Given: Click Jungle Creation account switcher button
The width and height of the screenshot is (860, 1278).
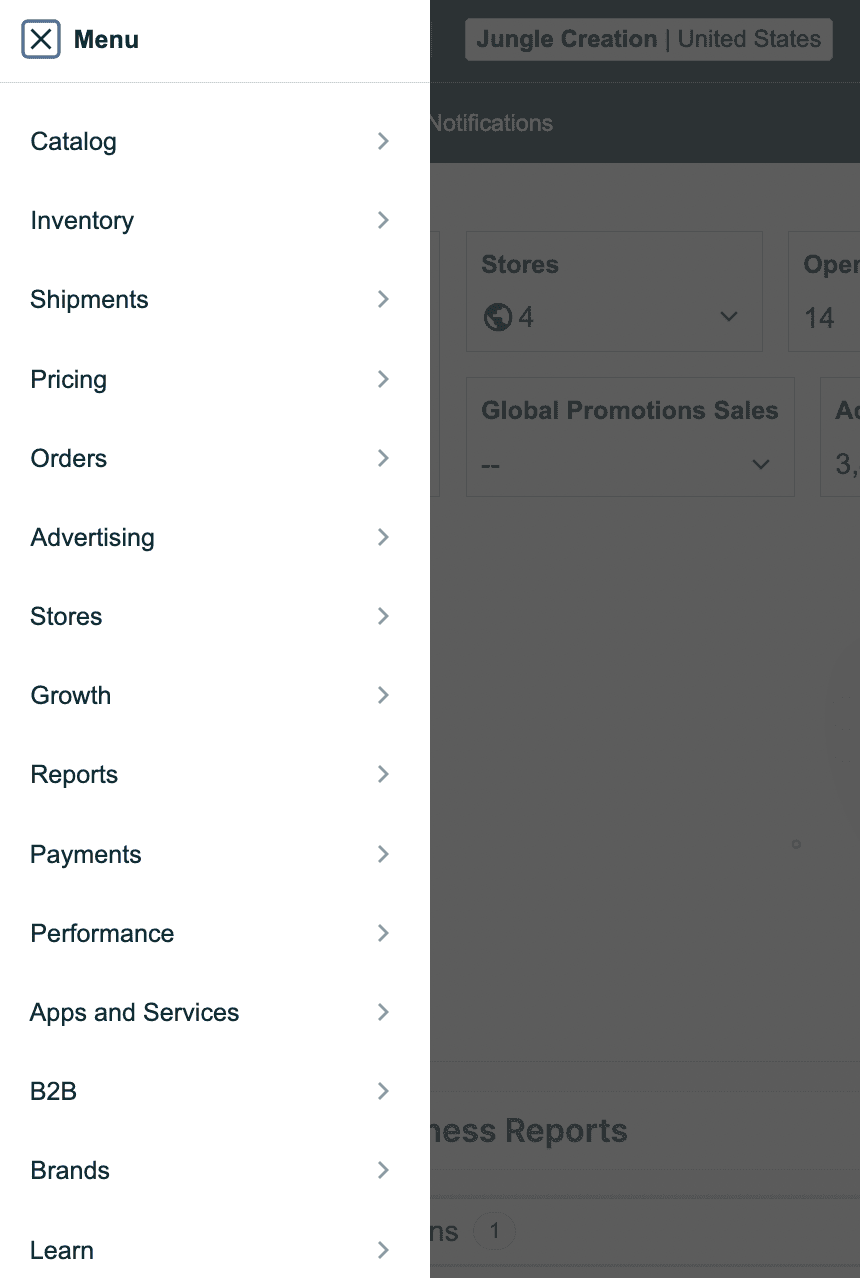Looking at the screenshot, I should click(648, 40).
